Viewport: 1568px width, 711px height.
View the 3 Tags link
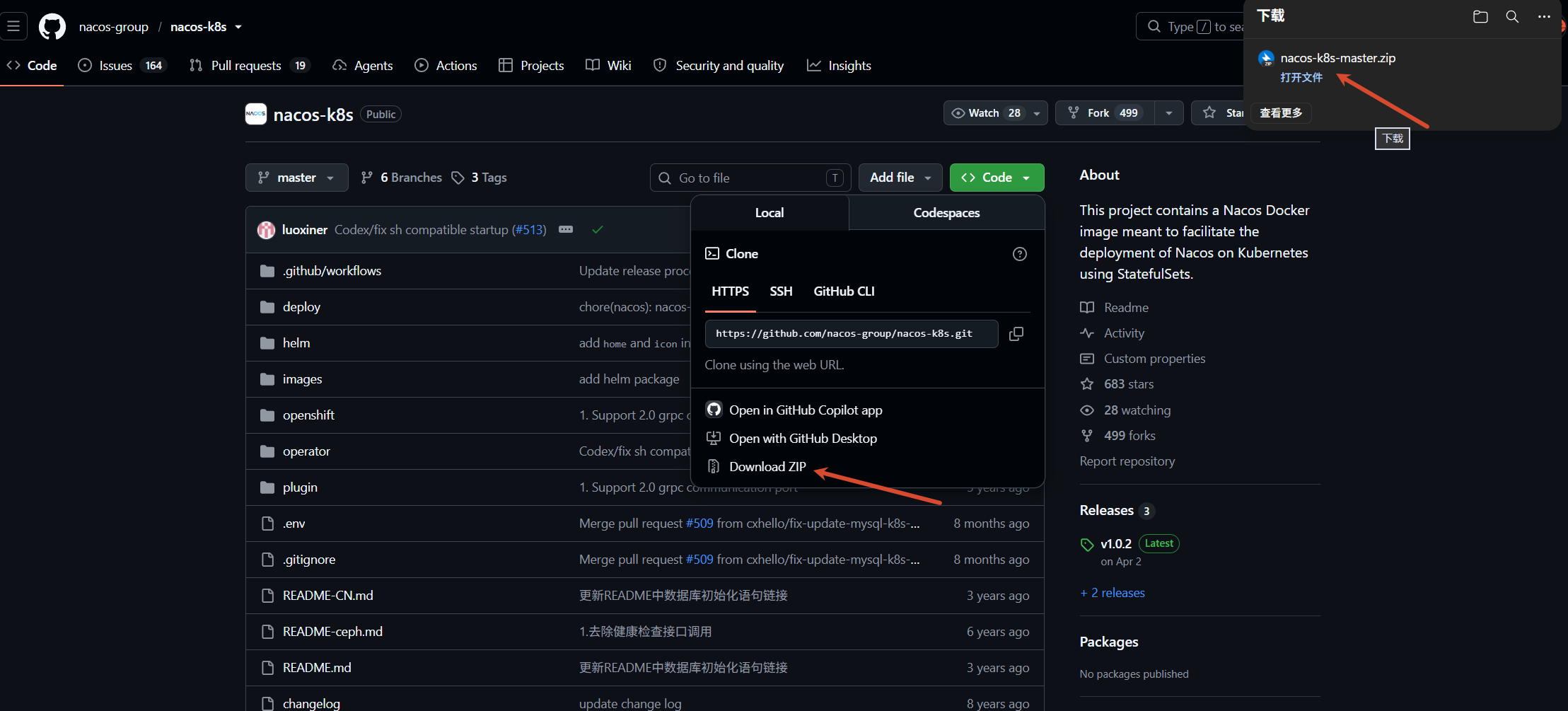479,178
